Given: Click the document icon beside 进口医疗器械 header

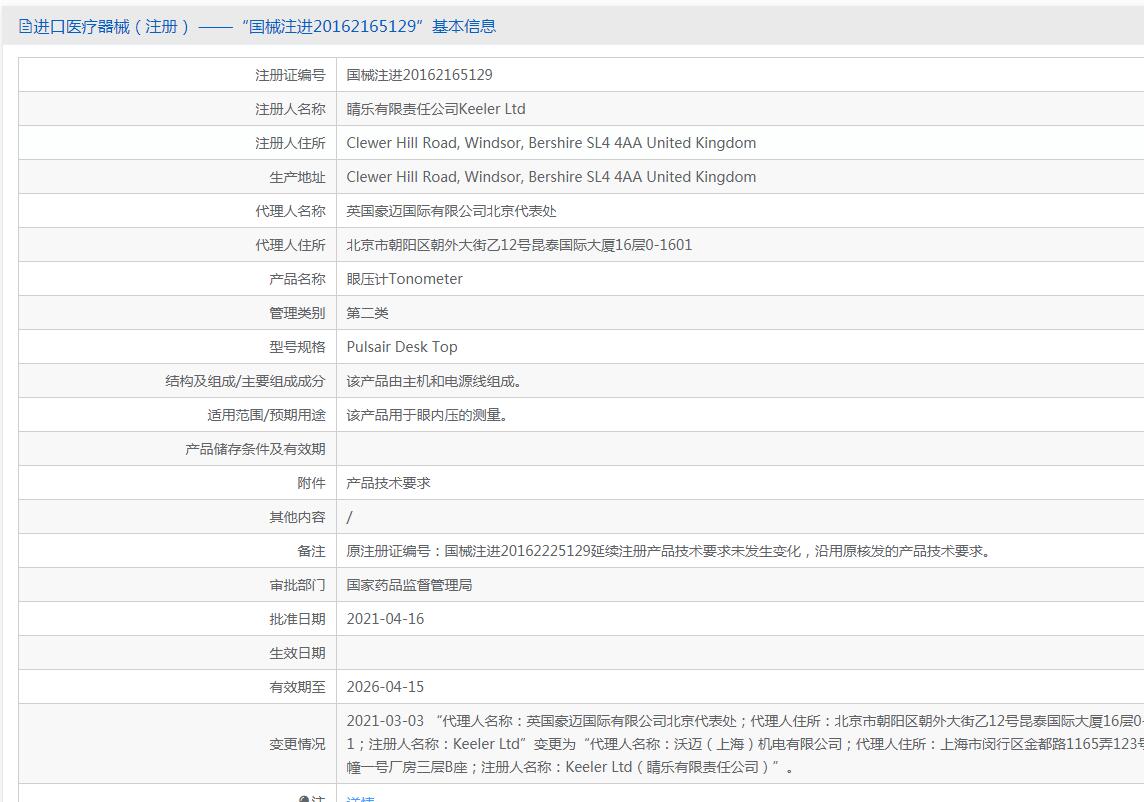Looking at the screenshot, I should pyautogui.click(x=26, y=27).
